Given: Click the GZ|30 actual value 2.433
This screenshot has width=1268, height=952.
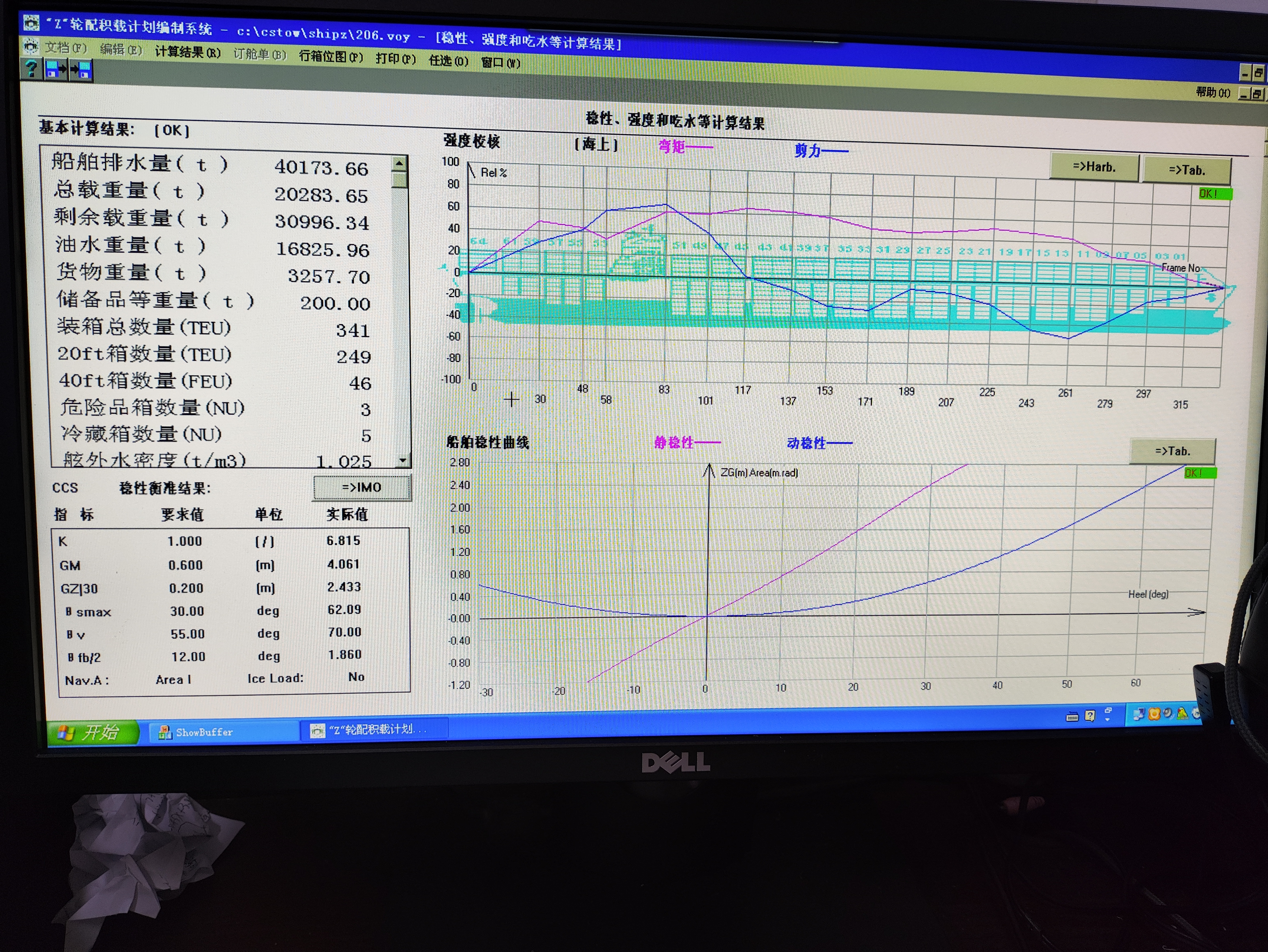Looking at the screenshot, I should coord(344,587).
